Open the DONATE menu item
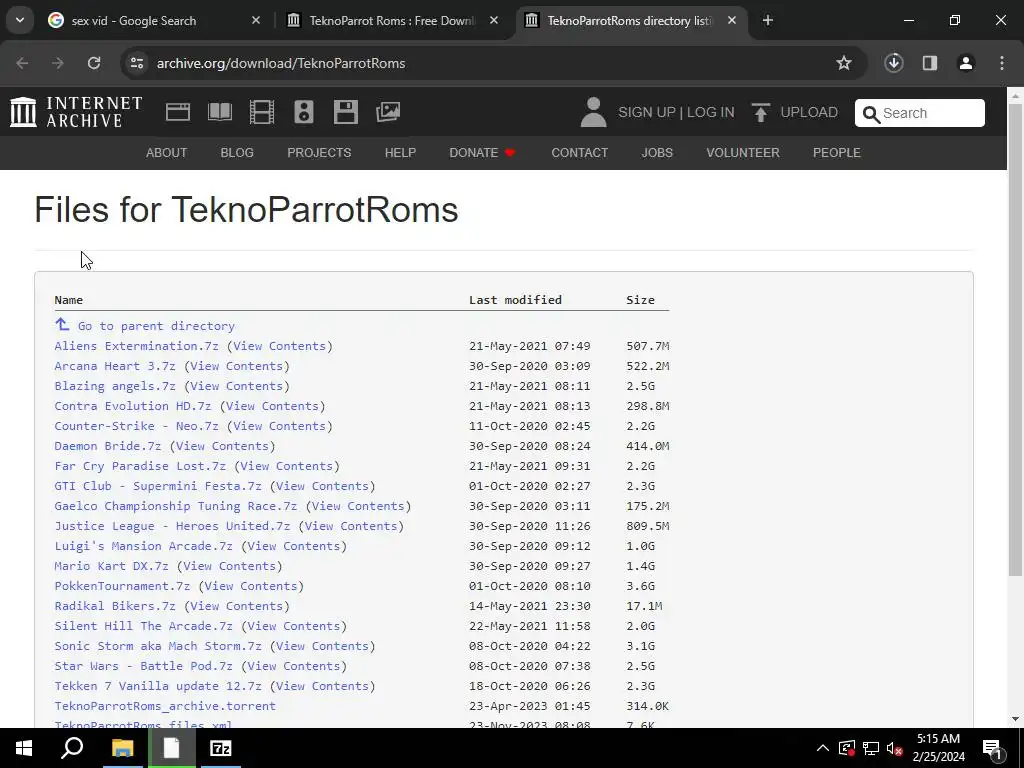The height and width of the screenshot is (768, 1024). tap(482, 153)
